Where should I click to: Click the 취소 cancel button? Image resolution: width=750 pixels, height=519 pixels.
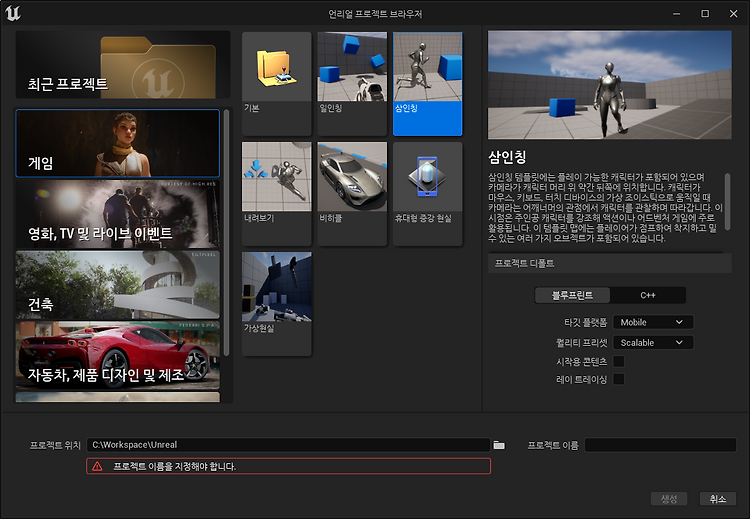[717, 499]
